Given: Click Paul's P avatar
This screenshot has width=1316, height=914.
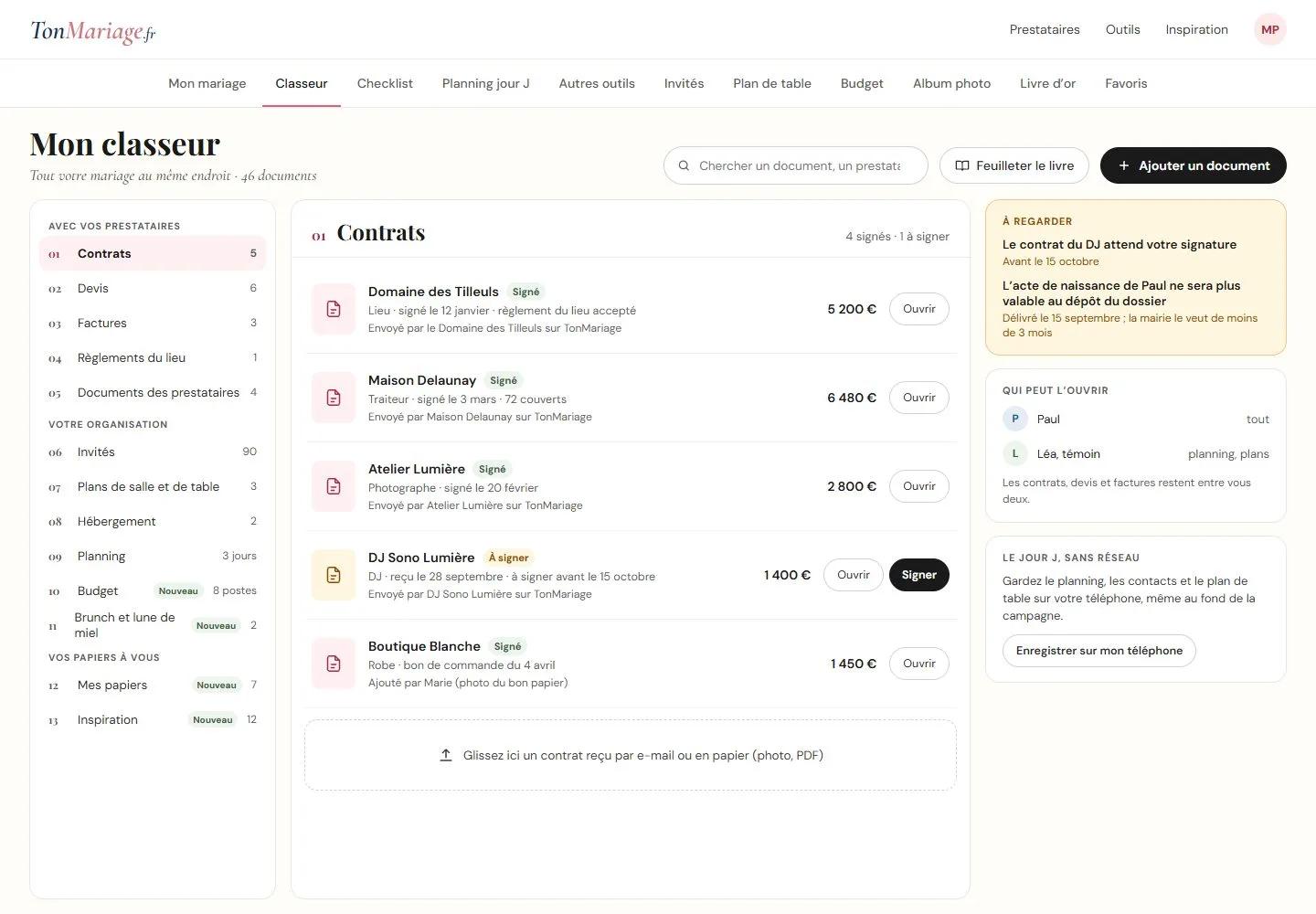Looking at the screenshot, I should [1015, 419].
